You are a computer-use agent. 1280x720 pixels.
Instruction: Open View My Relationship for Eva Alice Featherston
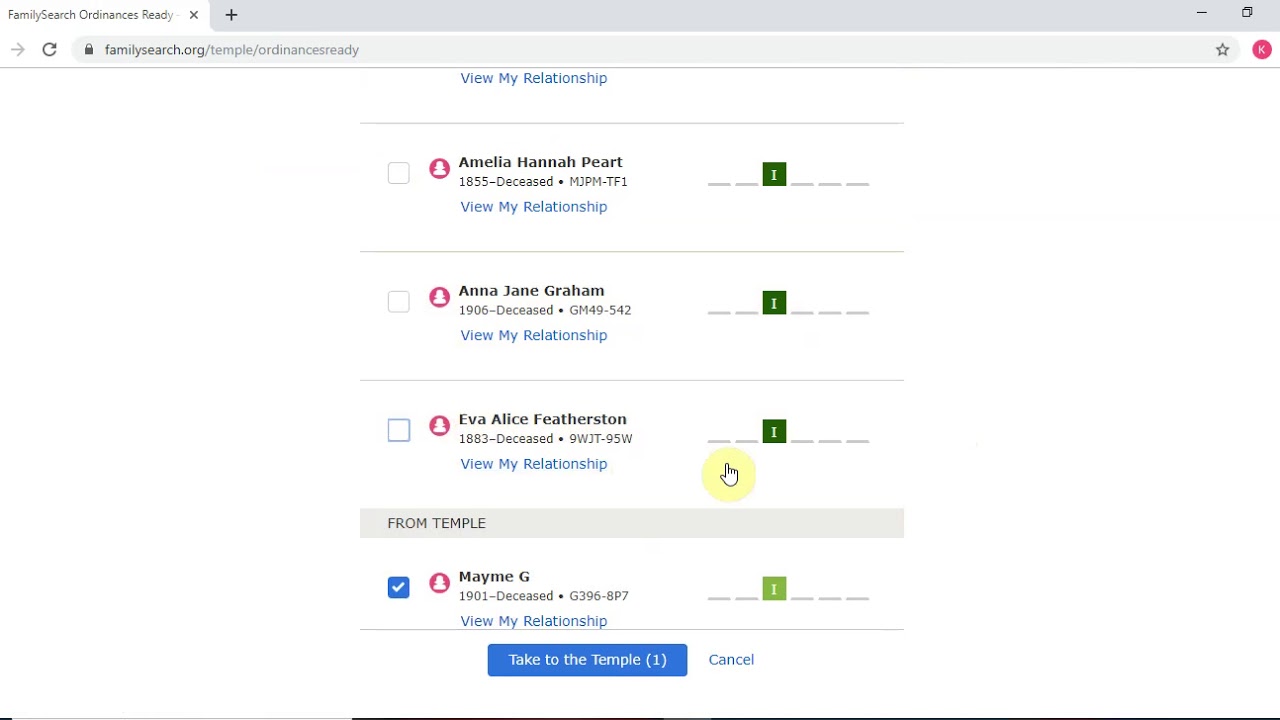533,464
